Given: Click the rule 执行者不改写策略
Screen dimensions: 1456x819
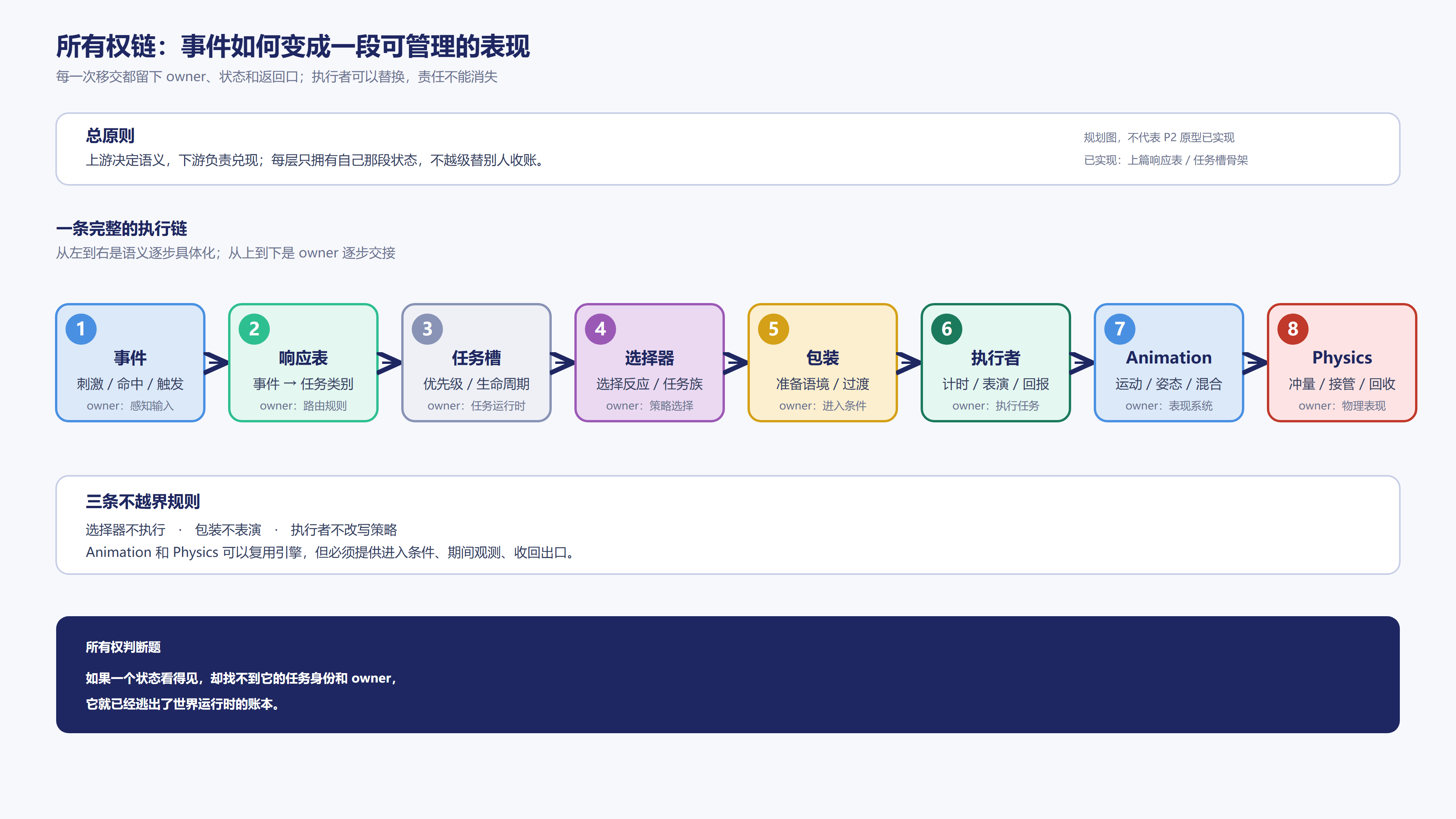Looking at the screenshot, I should (344, 530).
